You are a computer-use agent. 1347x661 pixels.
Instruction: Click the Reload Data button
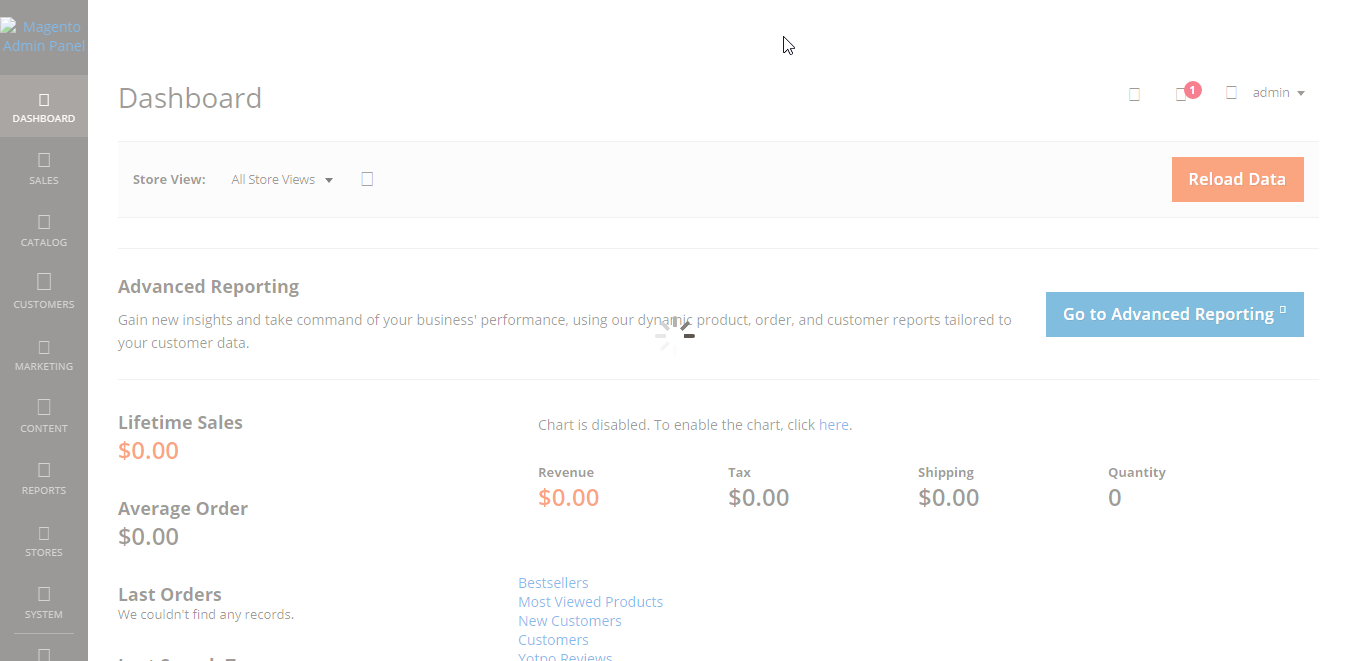(1237, 179)
